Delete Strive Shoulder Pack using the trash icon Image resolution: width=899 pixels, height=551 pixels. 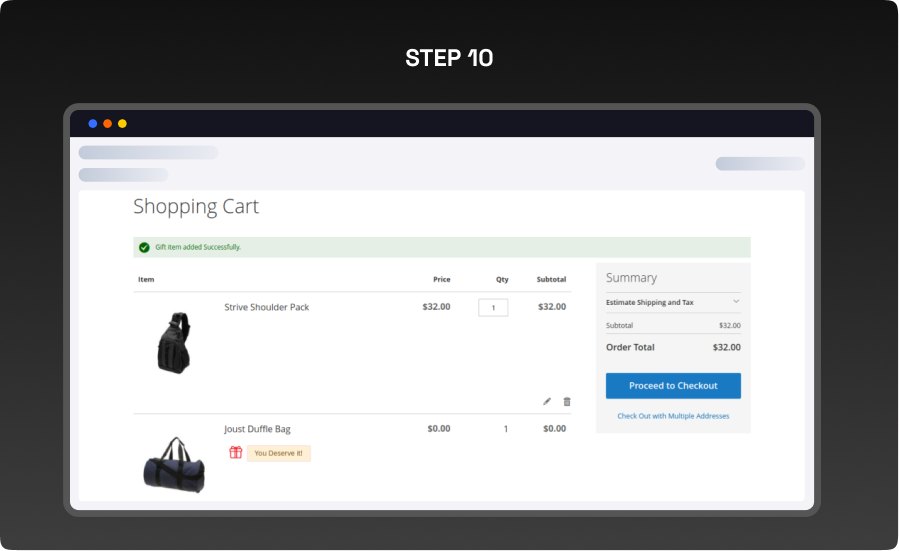(567, 401)
